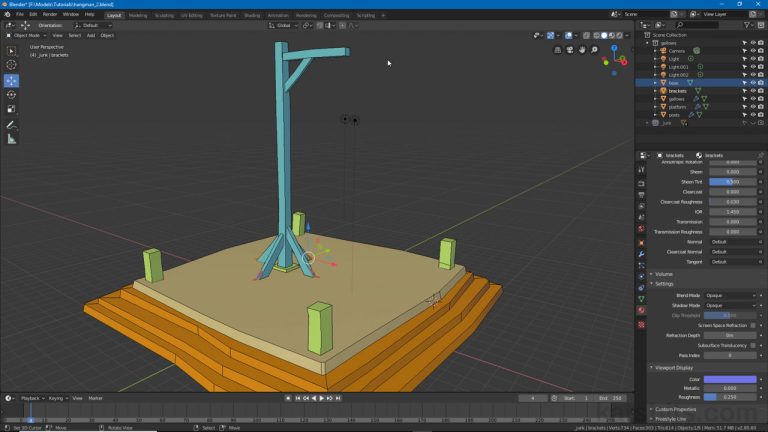The width and height of the screenshot is (768, 432).
Task: Click the zoom magnifier viewport icon
Action: pos(595,49)
